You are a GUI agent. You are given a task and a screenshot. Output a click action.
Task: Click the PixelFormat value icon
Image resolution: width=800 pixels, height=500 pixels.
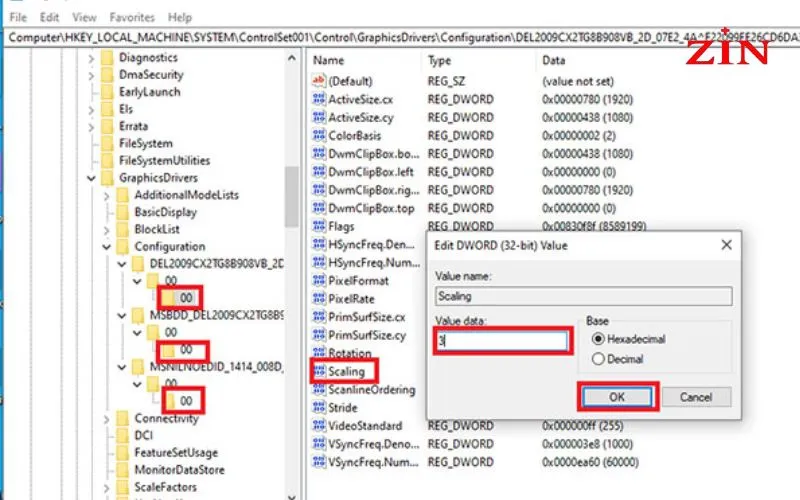319,280
